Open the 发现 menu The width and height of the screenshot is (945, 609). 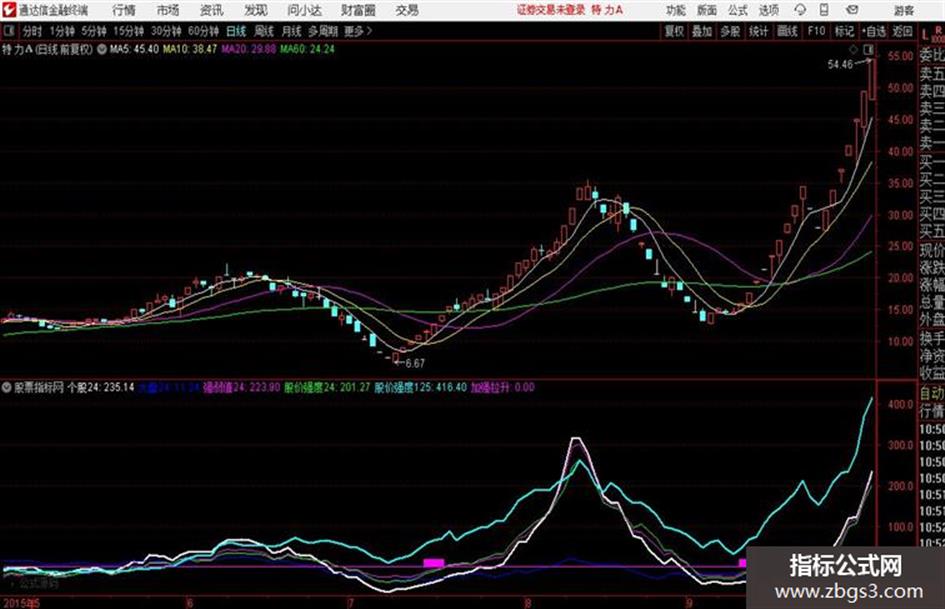[x=256, y=10]
